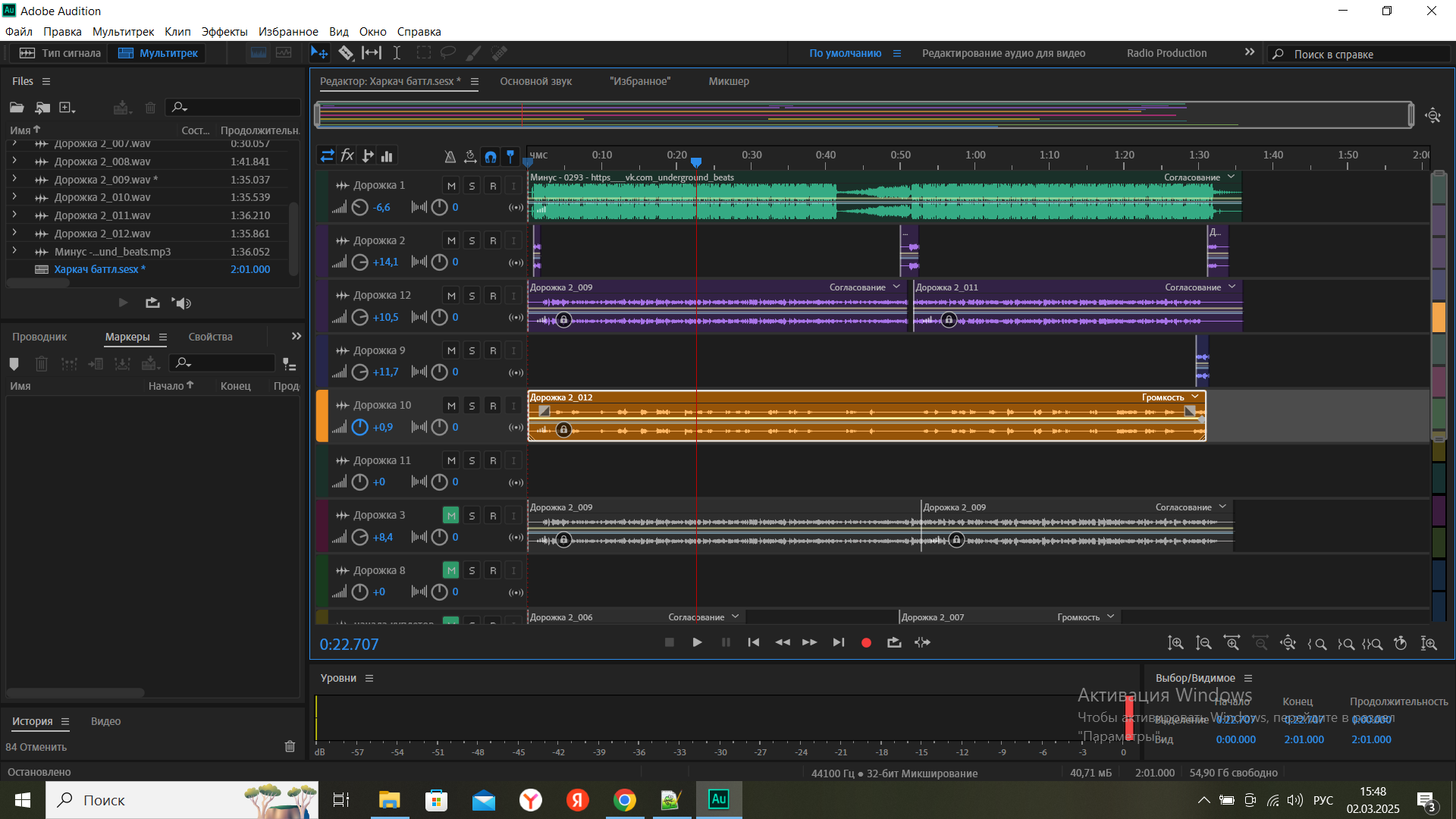Image resolution: width=1456 pixels, height=819 pixels.
Task: Open the Мультитрек menu
Action: point(123,32)
